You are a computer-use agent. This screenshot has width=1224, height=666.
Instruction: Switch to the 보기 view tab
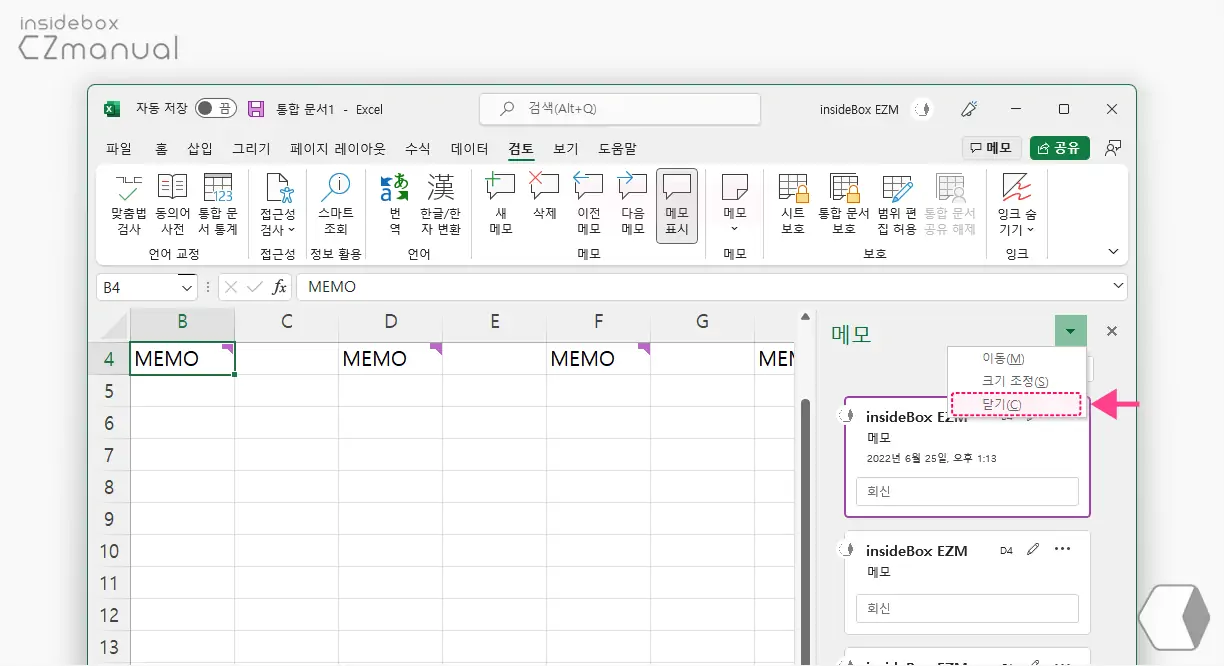pos(566,148)
